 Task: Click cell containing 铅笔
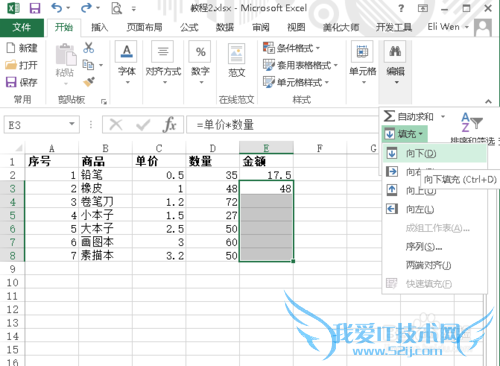coord(105,175)
